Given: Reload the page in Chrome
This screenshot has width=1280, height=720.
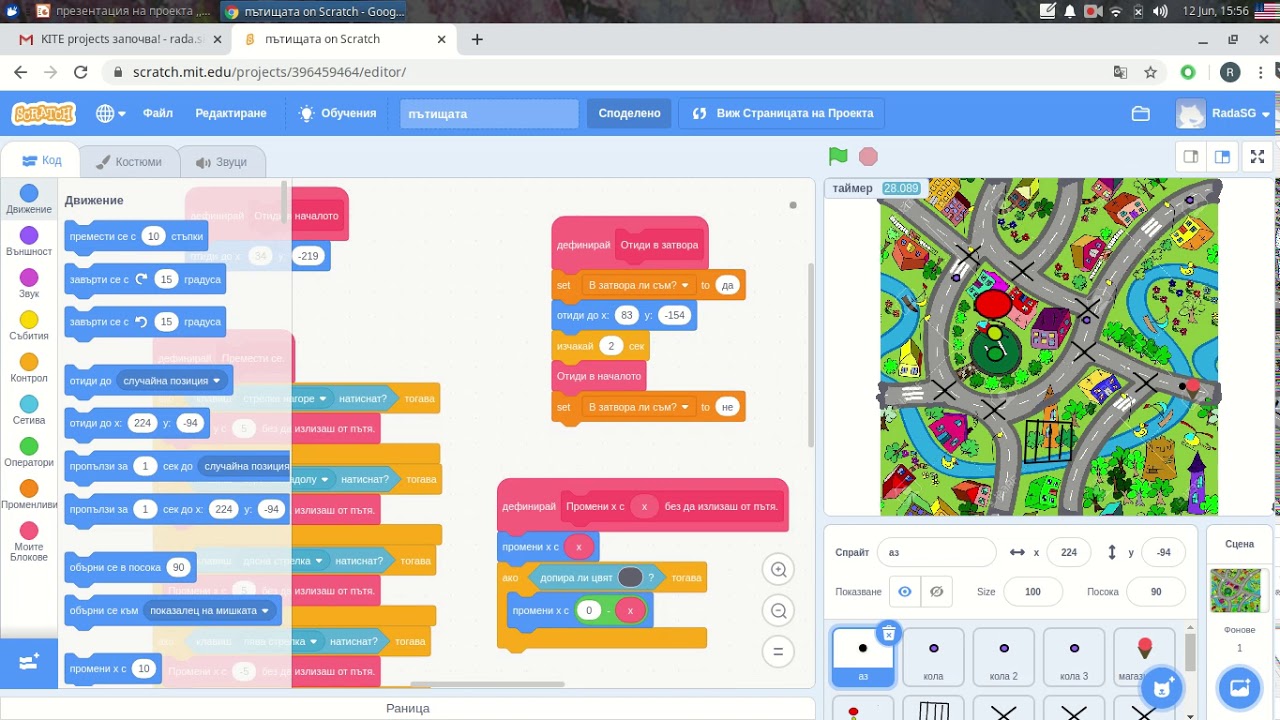Looking at the screenshot, I should pyautogui.click(x=81, y=72).
